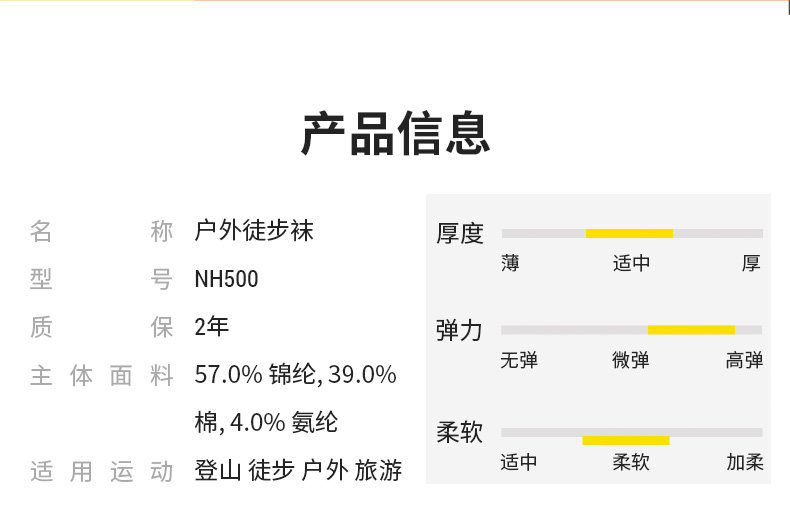The height and width of the screenshot is (528, 790).
Task: Click the yellow bar on the 柔软 slider
Action: (626, 440)
